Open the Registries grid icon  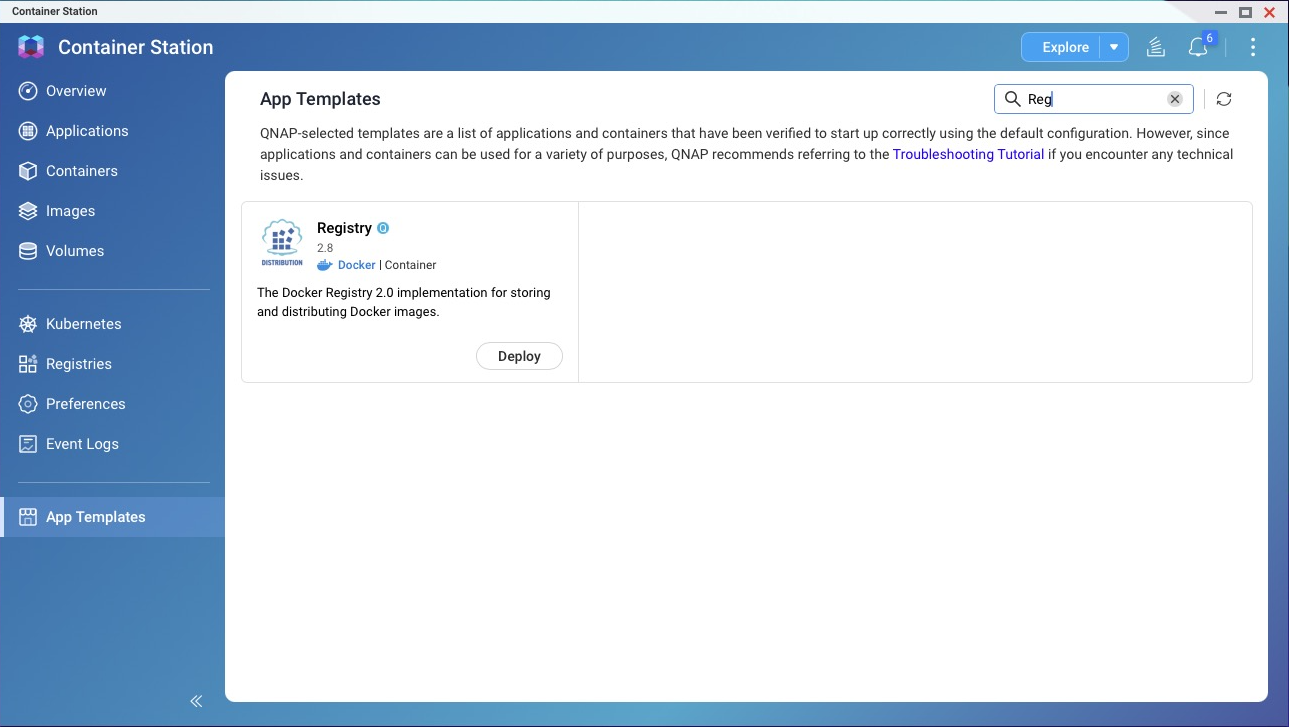click(x=28, y=364)
